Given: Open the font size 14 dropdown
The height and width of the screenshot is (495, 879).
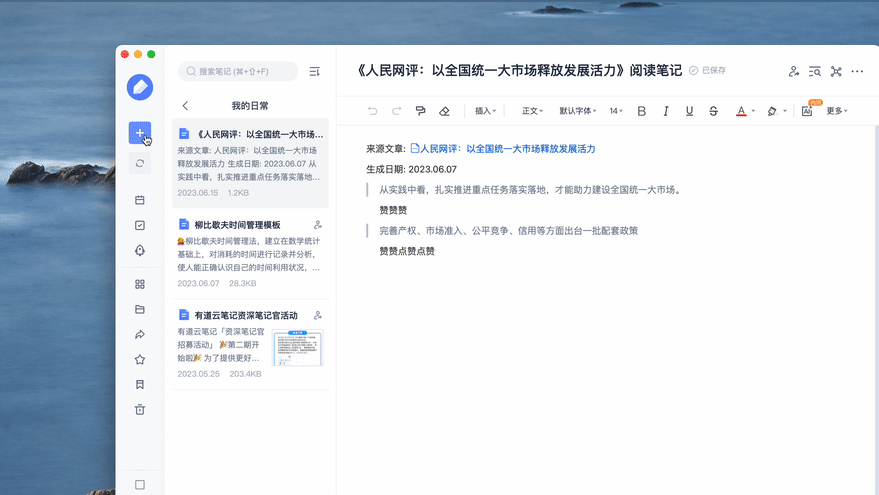Looking at the screenshot, I should (616, 111).
